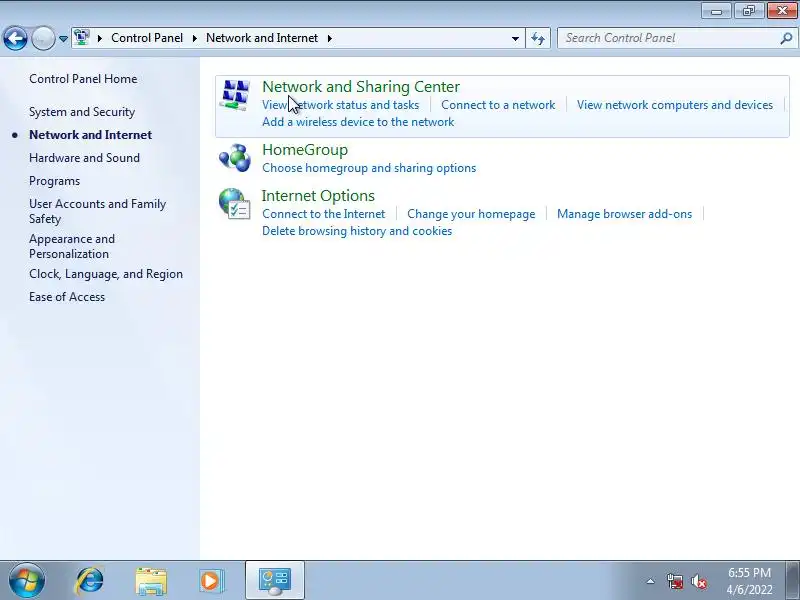The image size is (800, 600).
Task: Click View network status and tasks
Action: pyautogui.click(x=340, y=105)
